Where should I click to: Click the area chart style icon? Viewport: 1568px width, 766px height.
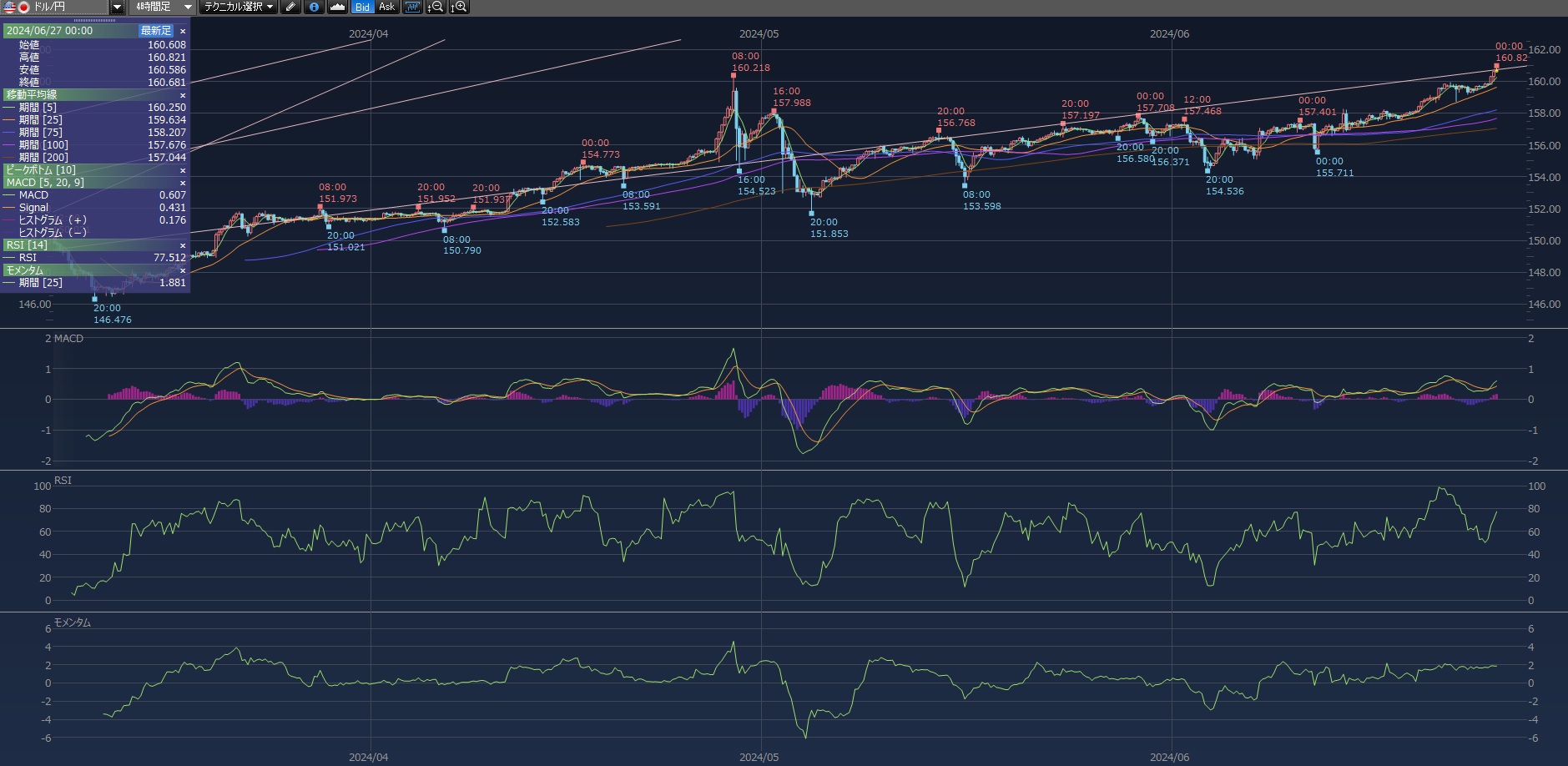(x=337, y=7)
